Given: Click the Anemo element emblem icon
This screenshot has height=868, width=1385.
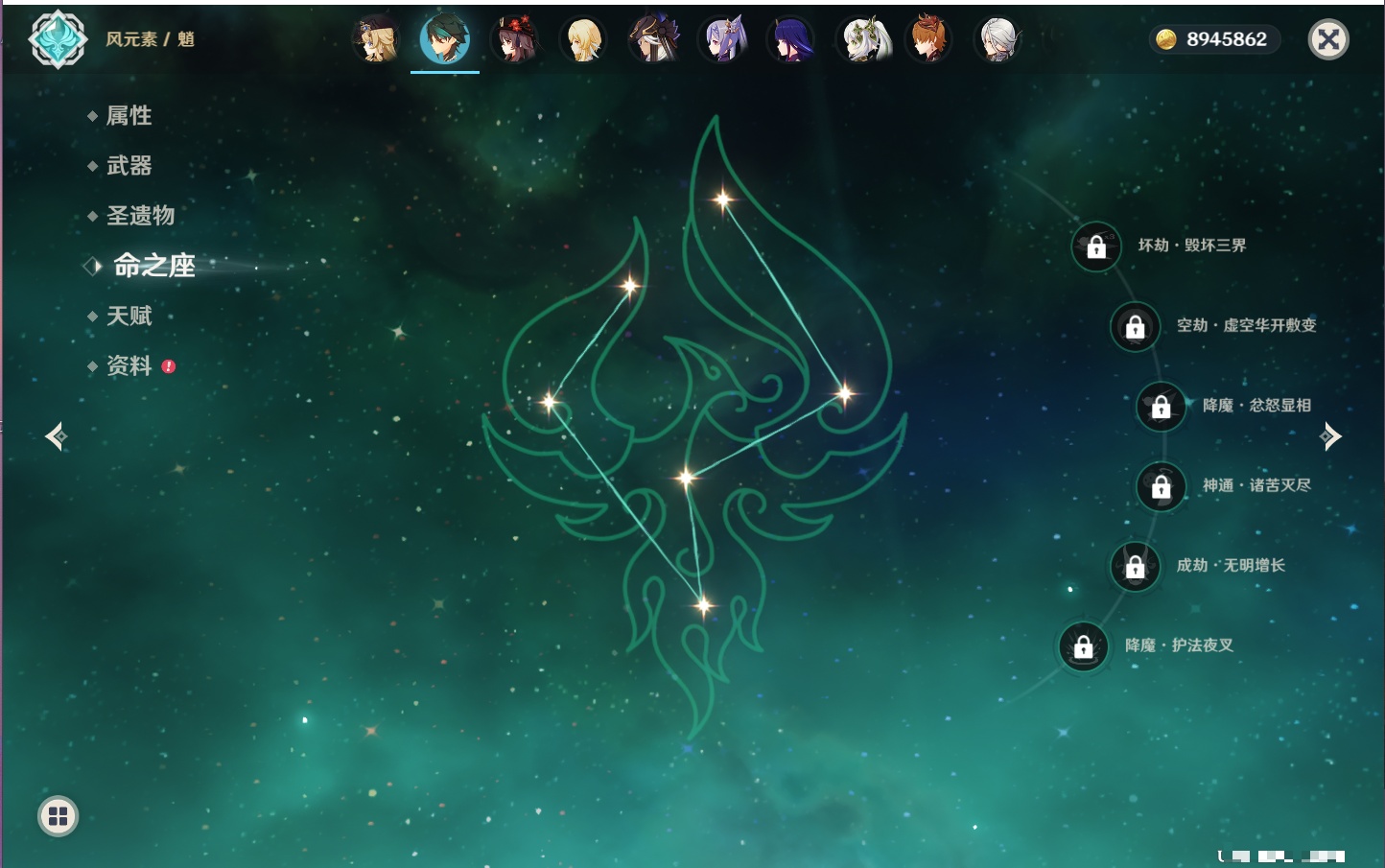Looking at the screenshot, I should pyautogui.click(x=58, y=39).
